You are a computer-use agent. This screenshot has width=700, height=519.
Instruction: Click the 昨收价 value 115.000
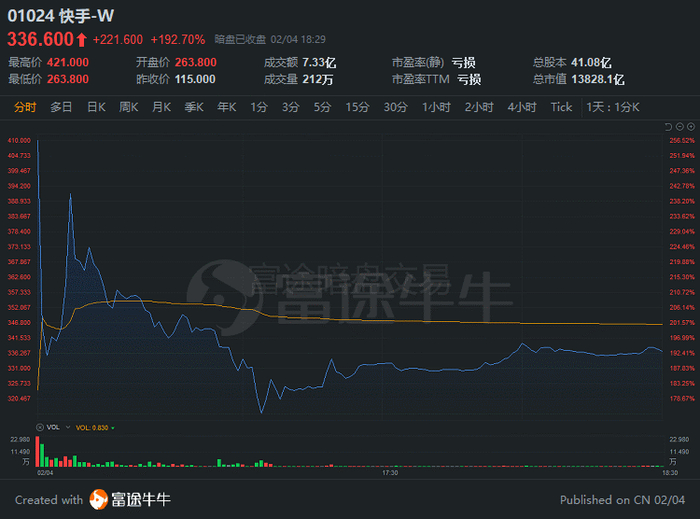pos(195,79)
